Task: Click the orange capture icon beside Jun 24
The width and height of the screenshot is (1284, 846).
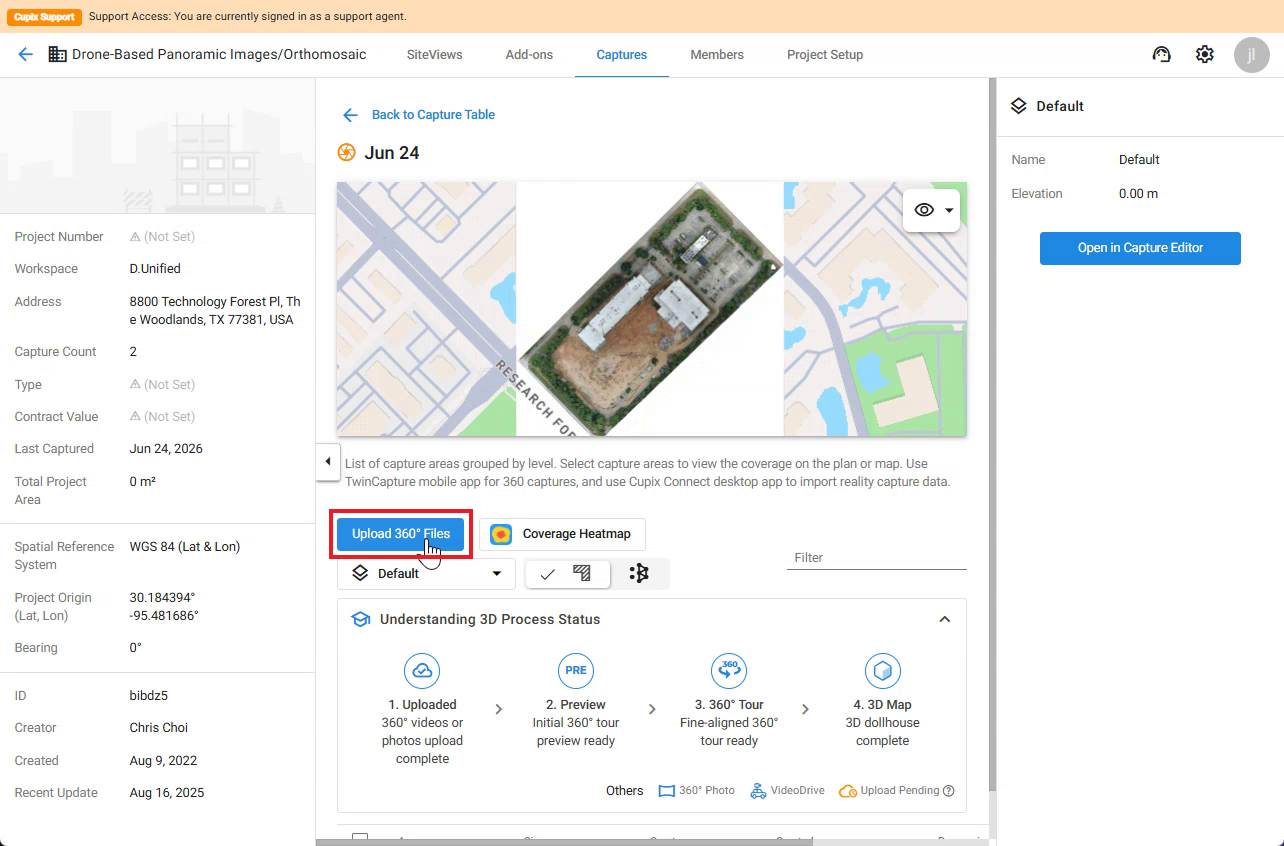Action: coord(346,152)
